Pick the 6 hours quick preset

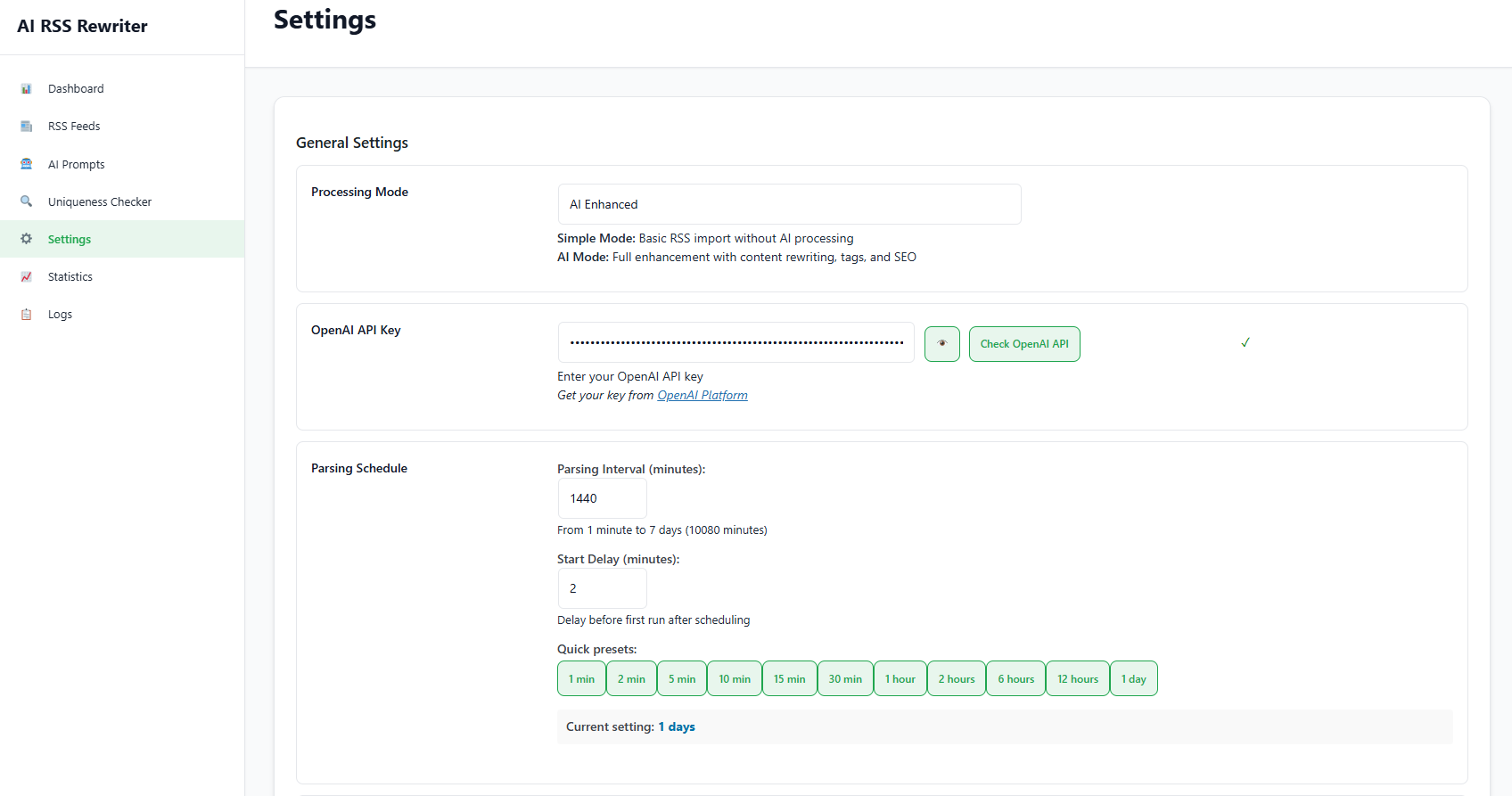[1015, 679]
